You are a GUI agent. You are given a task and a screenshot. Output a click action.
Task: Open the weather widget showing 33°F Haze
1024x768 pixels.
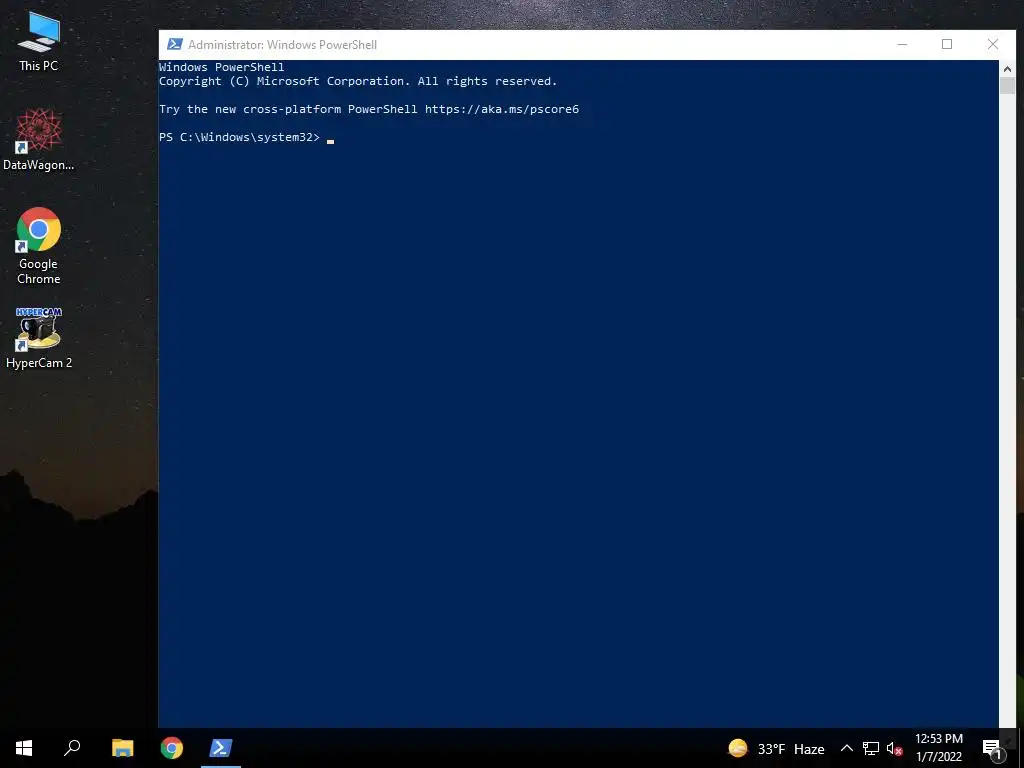point(776,748)
